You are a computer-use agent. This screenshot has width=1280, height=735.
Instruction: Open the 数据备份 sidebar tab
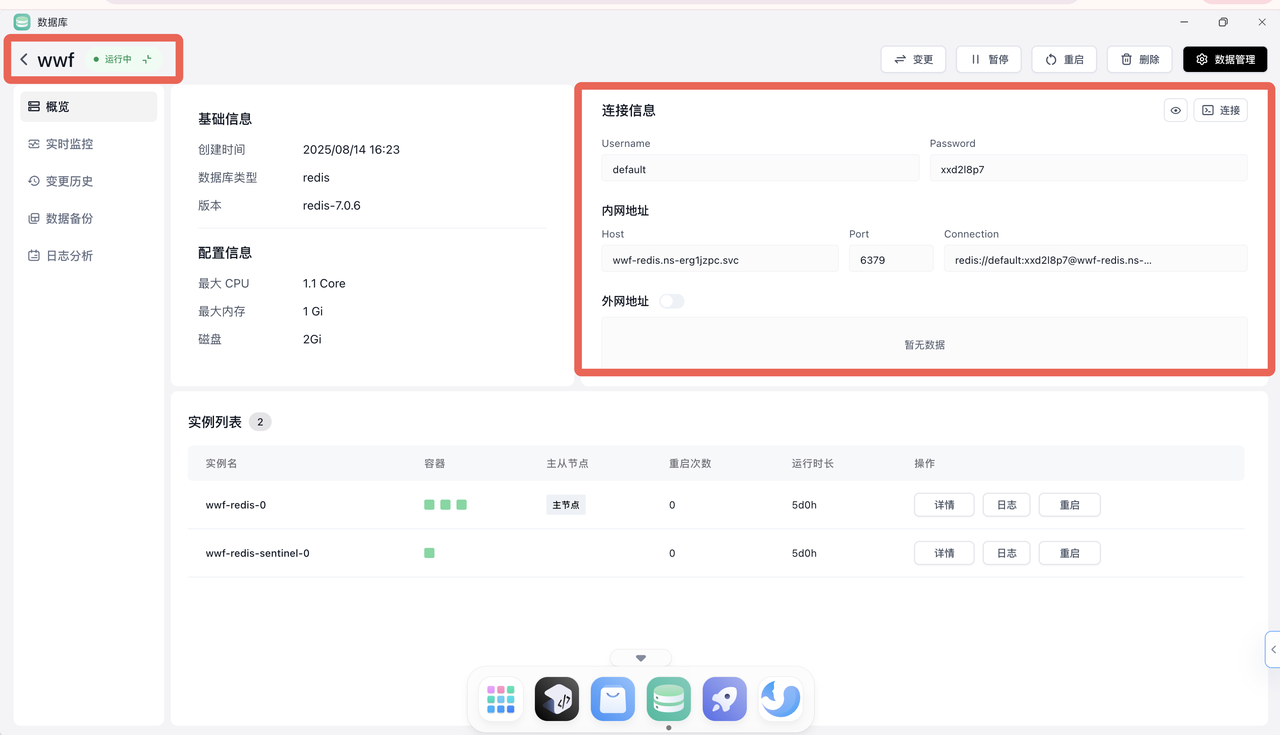pyautogui.click(x=69, y=219)
